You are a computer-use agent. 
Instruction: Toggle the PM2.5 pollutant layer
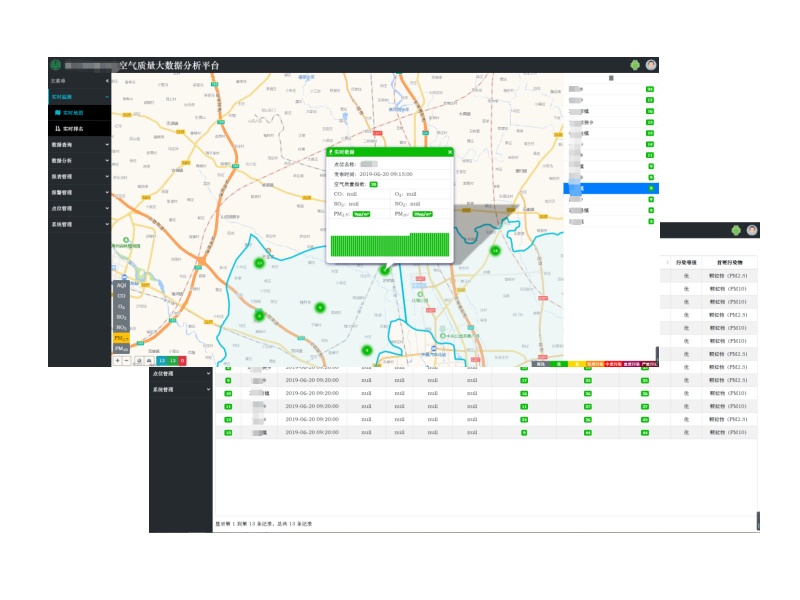point(121,338)
